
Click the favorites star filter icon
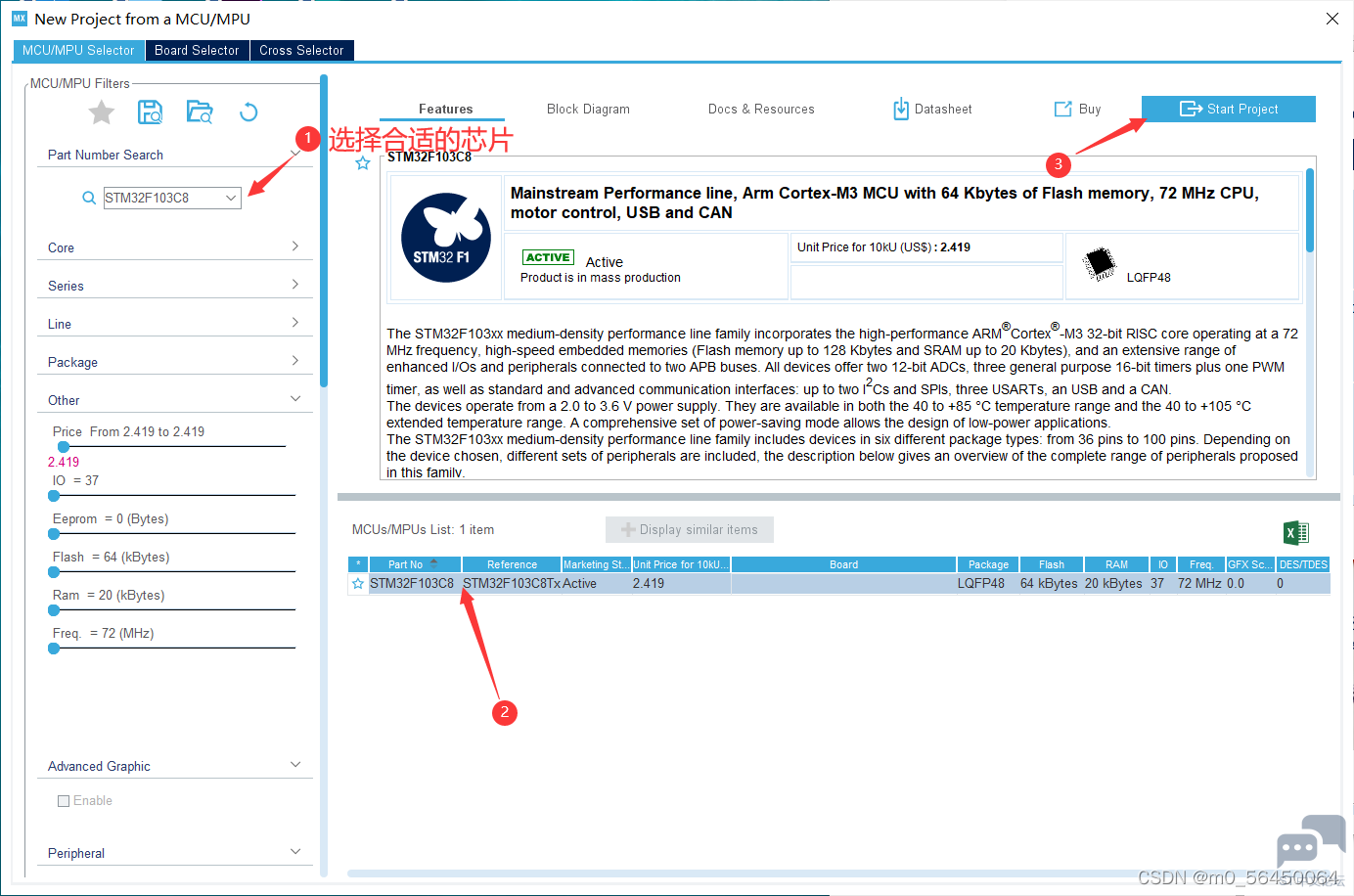[102, 112]
